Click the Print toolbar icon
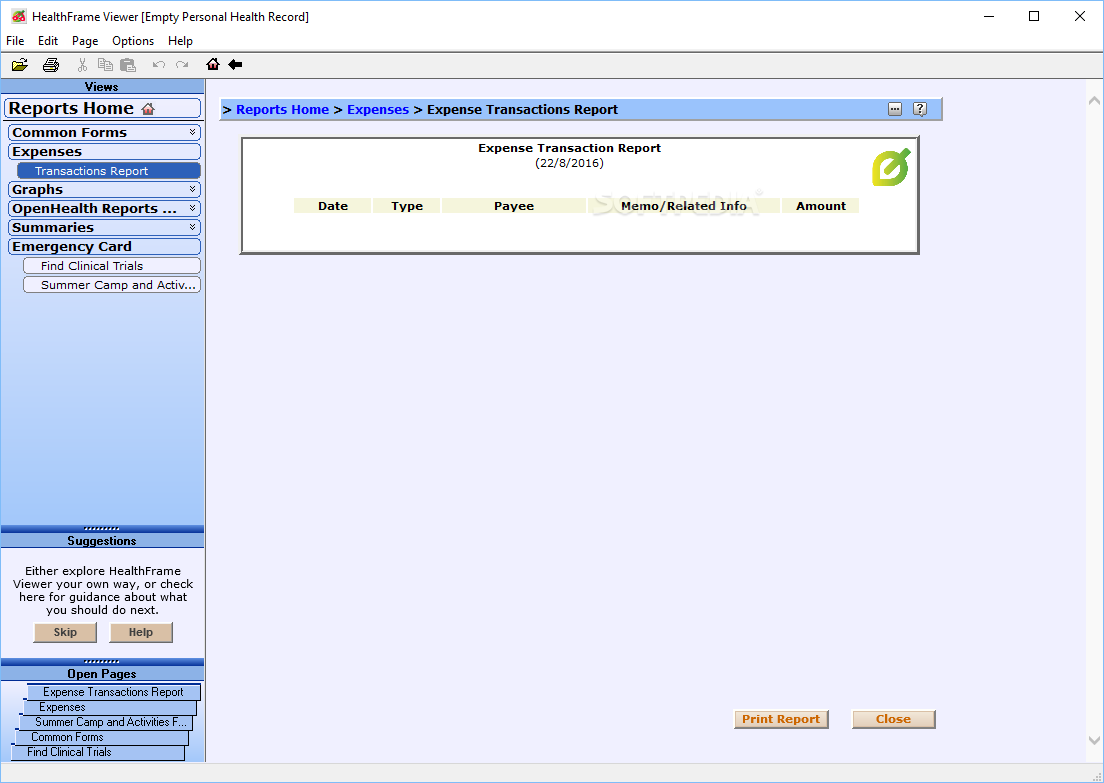Viewport: 1104px width, 783px height. pos(51,65)
